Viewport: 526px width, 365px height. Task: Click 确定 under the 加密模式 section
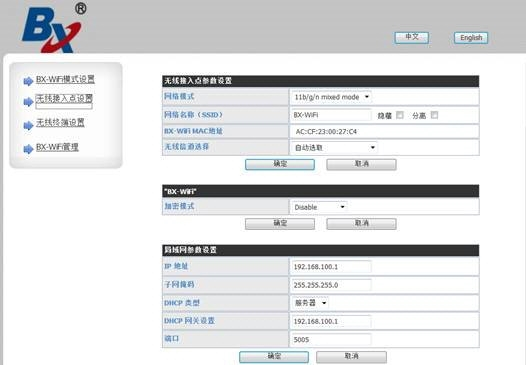pos(280,224)
